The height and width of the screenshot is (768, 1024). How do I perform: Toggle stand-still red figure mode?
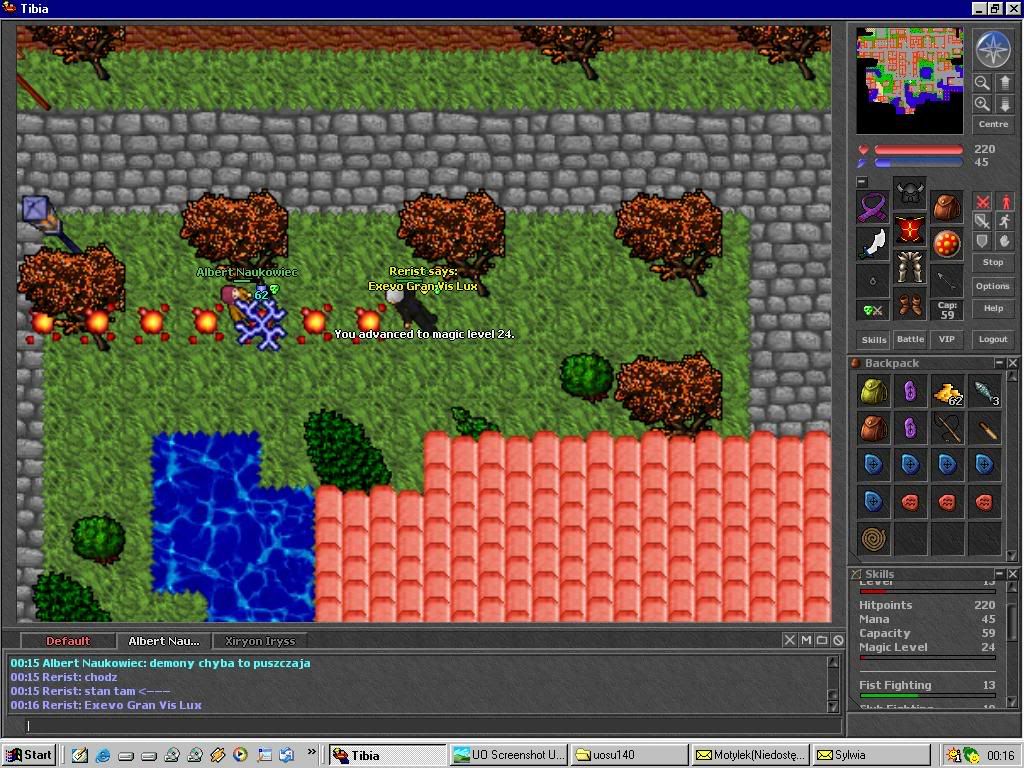click(x=1005, y=201)
